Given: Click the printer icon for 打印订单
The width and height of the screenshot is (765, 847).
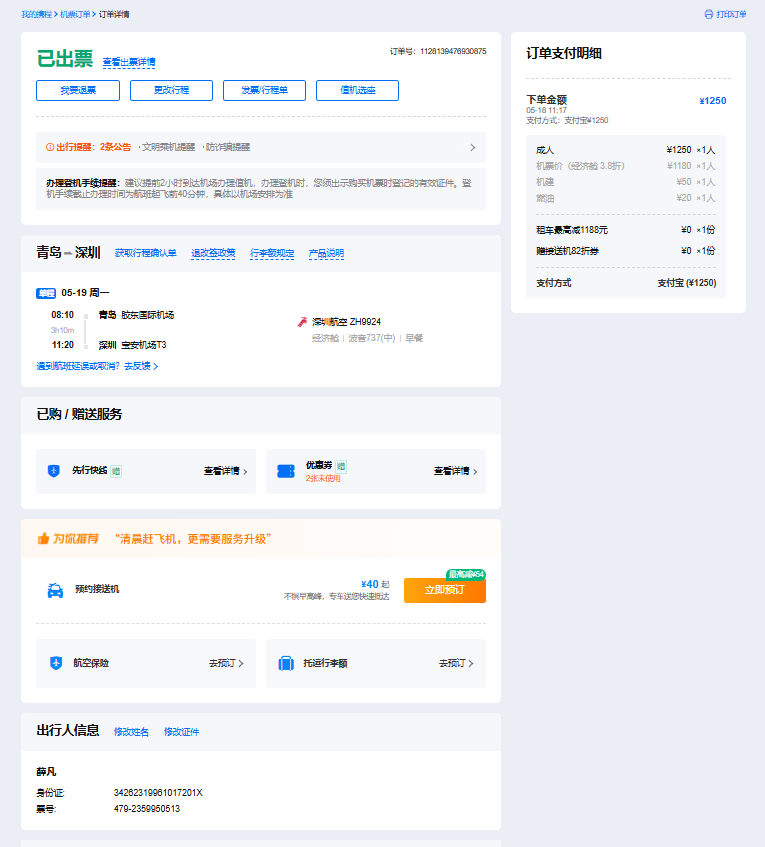Looking at the screenshot, I should click(709, 15).
